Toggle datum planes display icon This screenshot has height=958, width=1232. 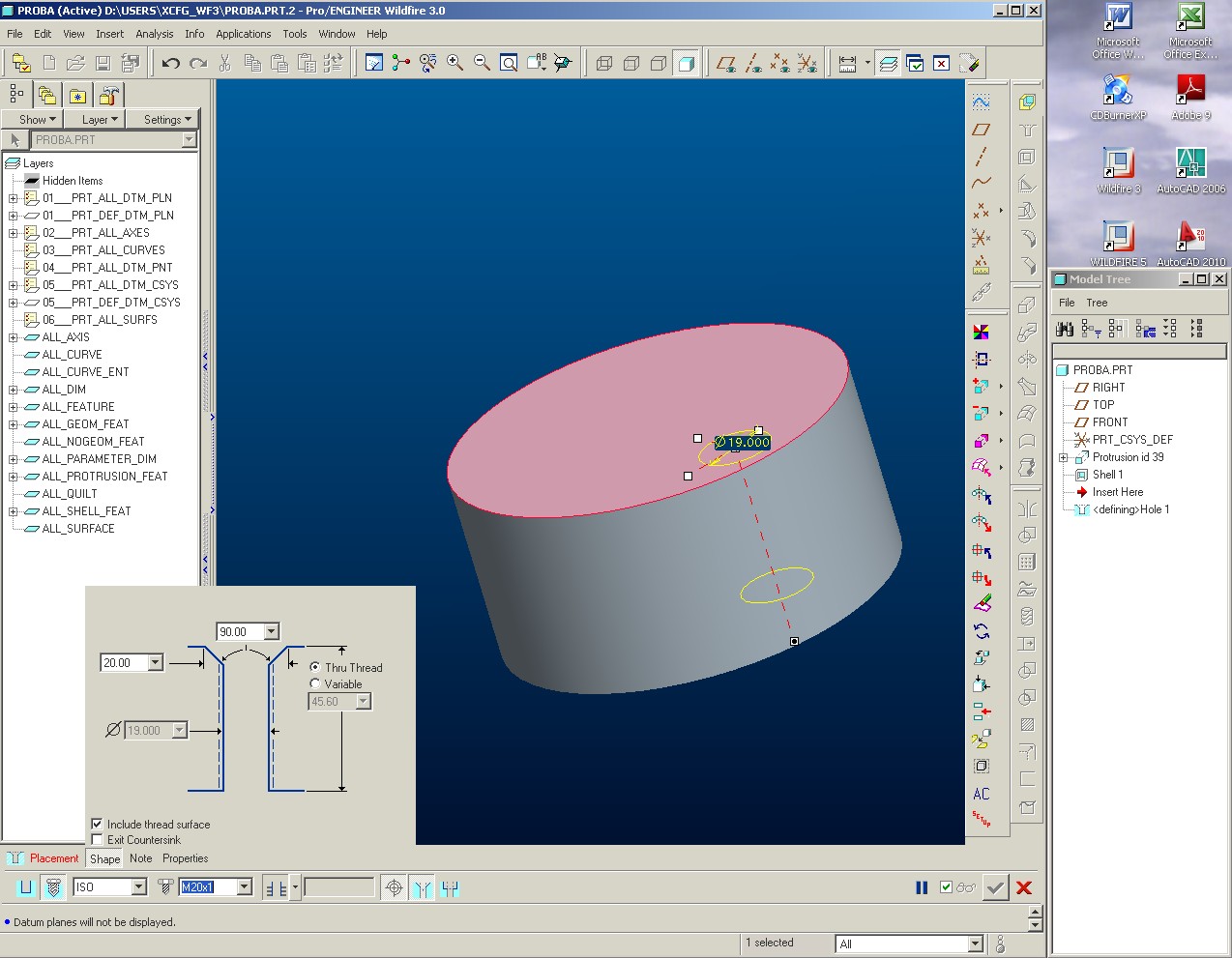[x=726, y=64]
